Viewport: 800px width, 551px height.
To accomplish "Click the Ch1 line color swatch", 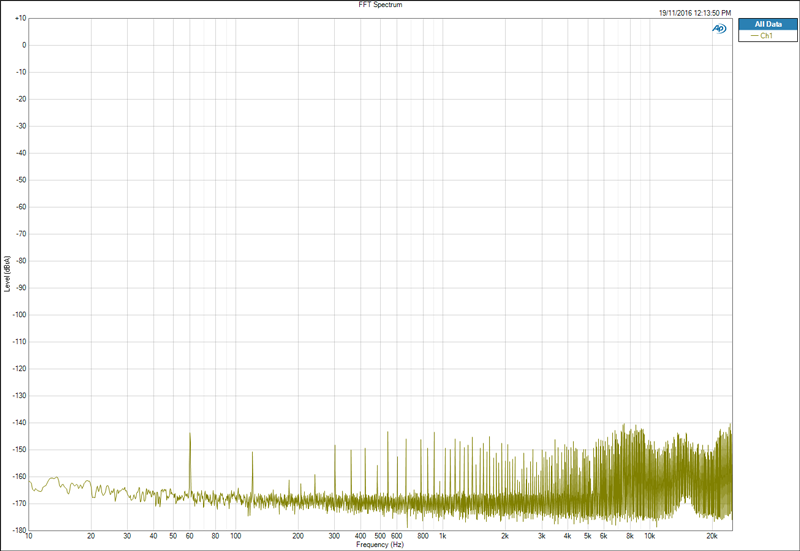I will (x=755, y=36).
